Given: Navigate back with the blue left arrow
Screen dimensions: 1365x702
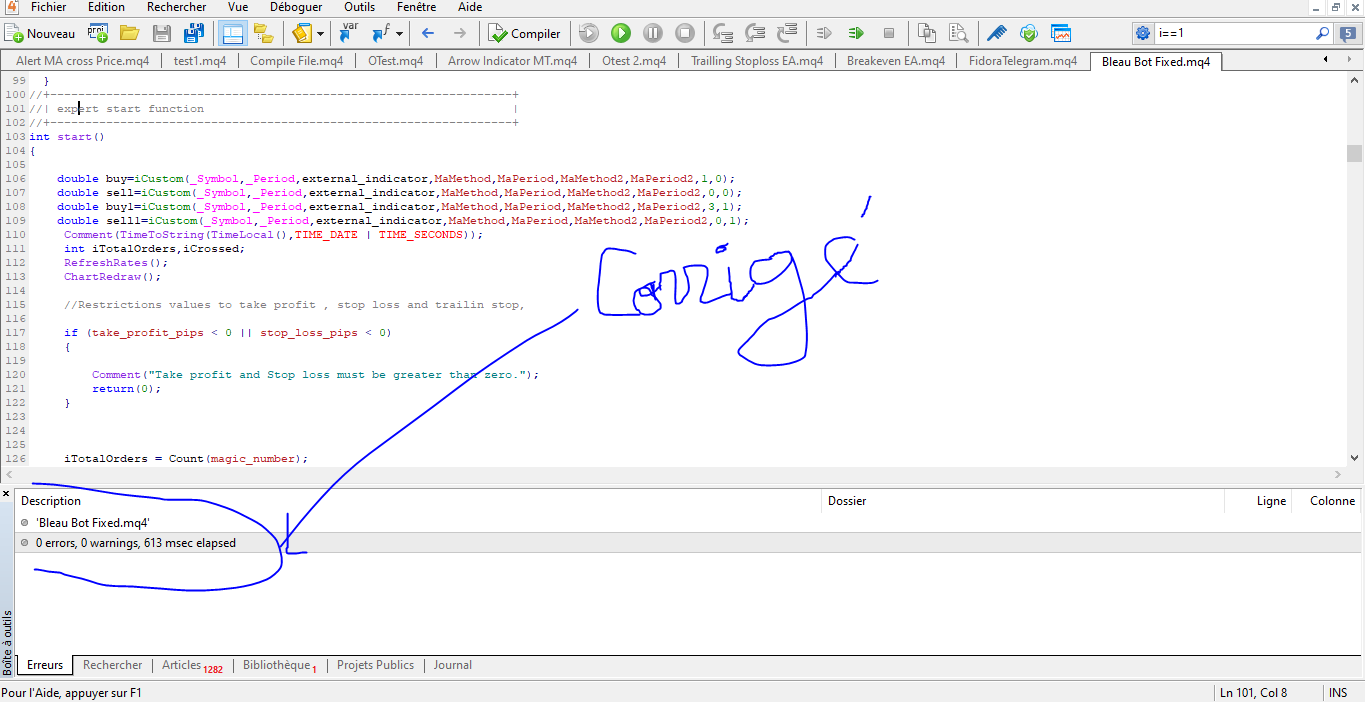Looking at the screenshot, I should point(428,33).
